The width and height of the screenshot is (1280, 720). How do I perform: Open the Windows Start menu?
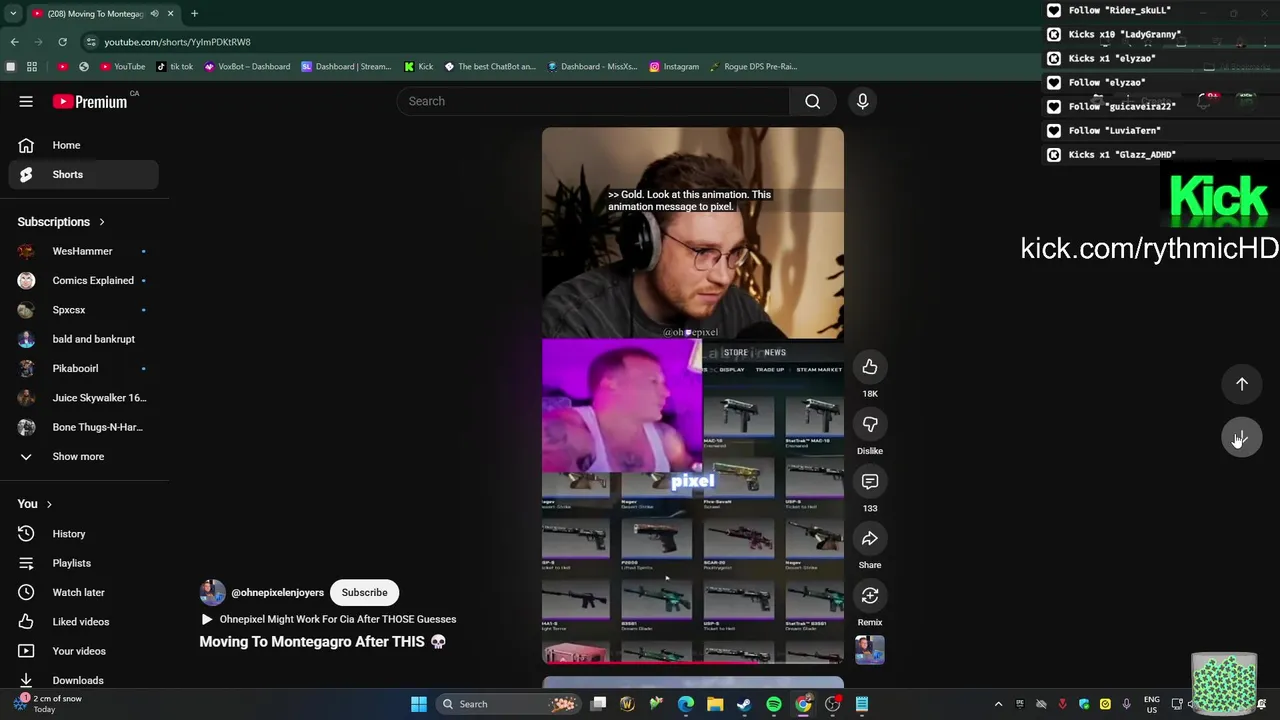tap(419, 704)
